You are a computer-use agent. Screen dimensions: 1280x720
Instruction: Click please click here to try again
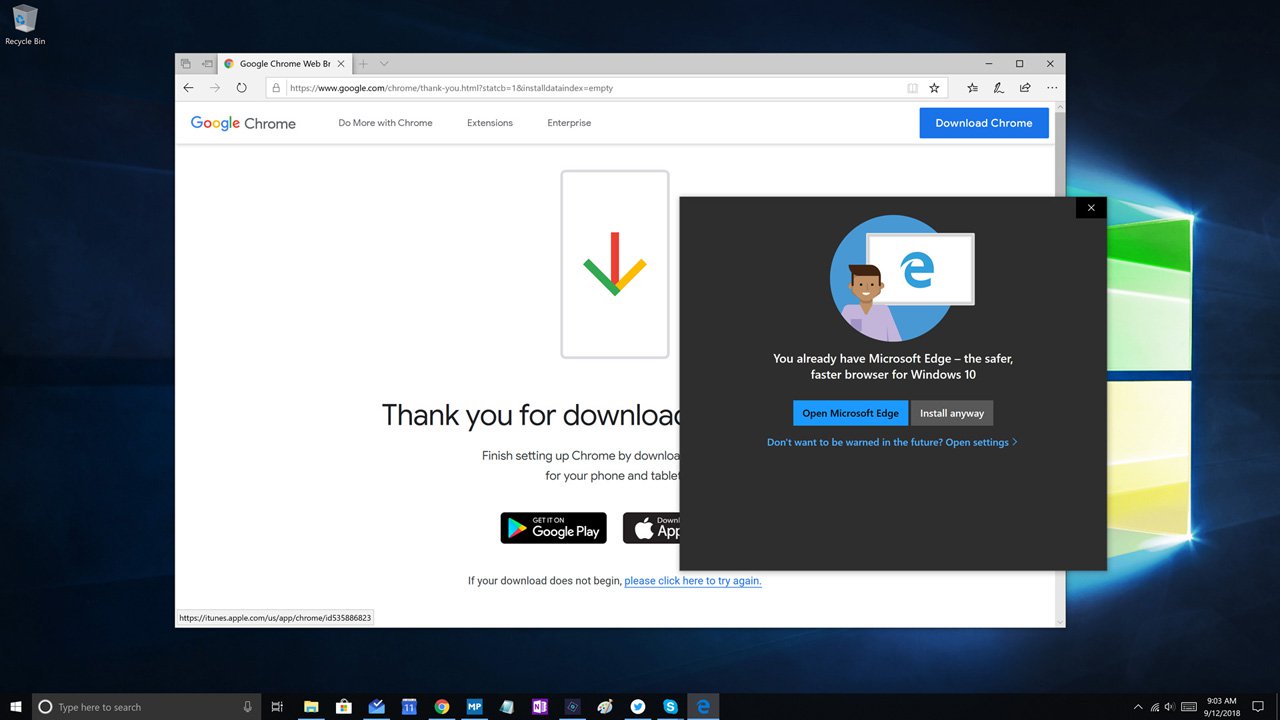click(692, 580)
